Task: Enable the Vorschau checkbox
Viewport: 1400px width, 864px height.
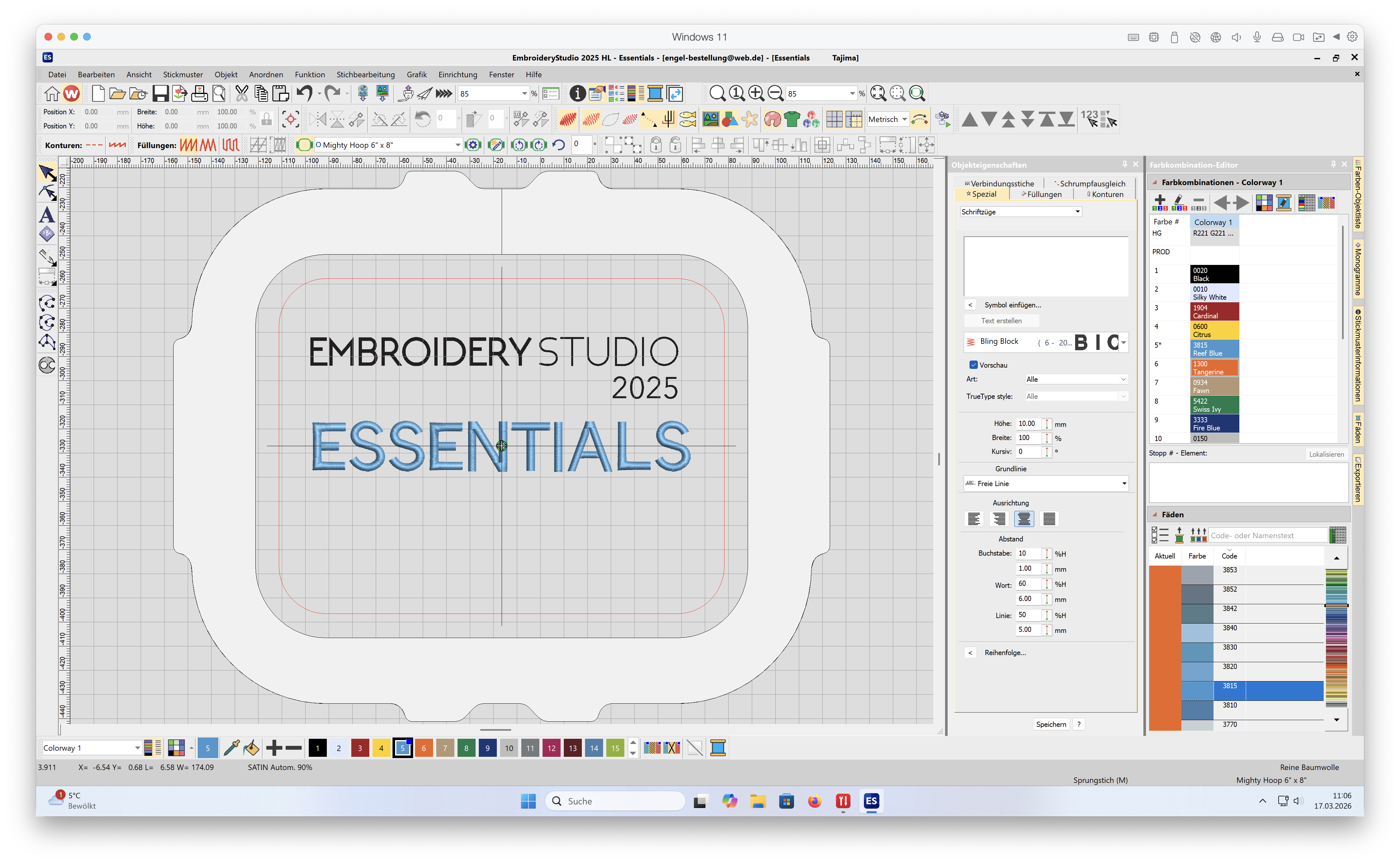Action: [x=973, y=365]
